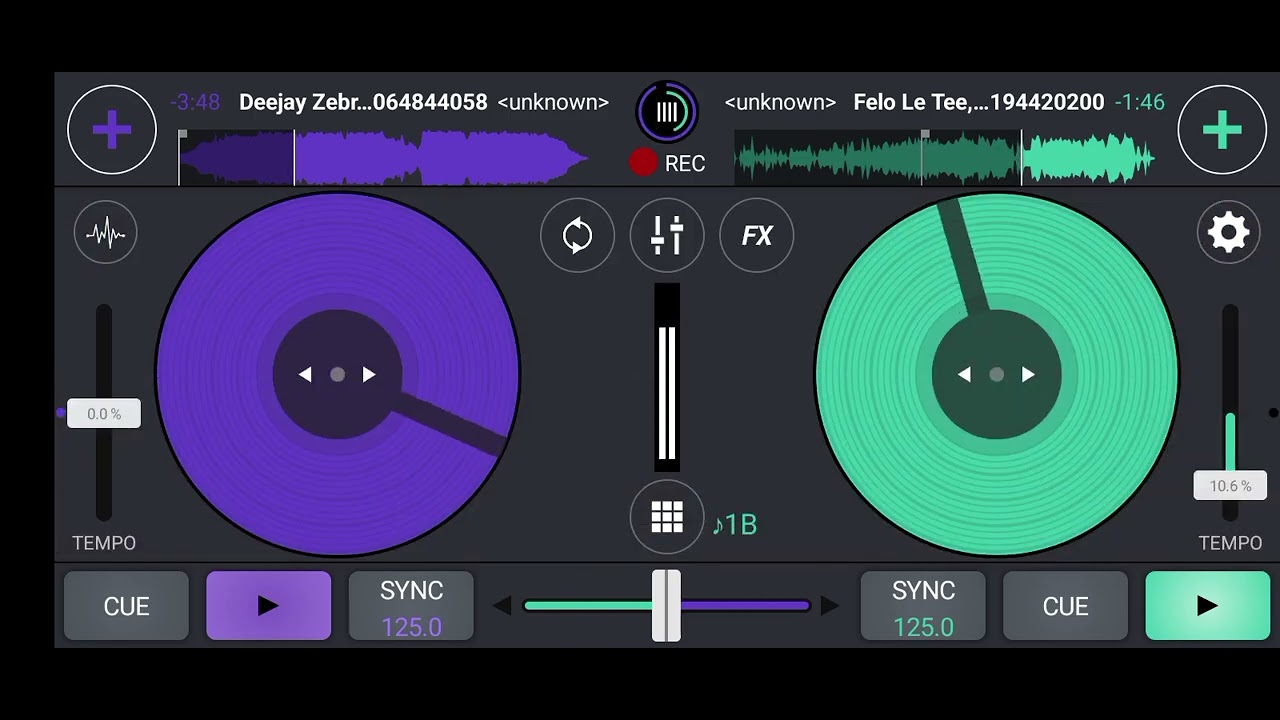Open the mixer equalizer sliders icon
Viewport: 1280px width, 720px height.
667,236
